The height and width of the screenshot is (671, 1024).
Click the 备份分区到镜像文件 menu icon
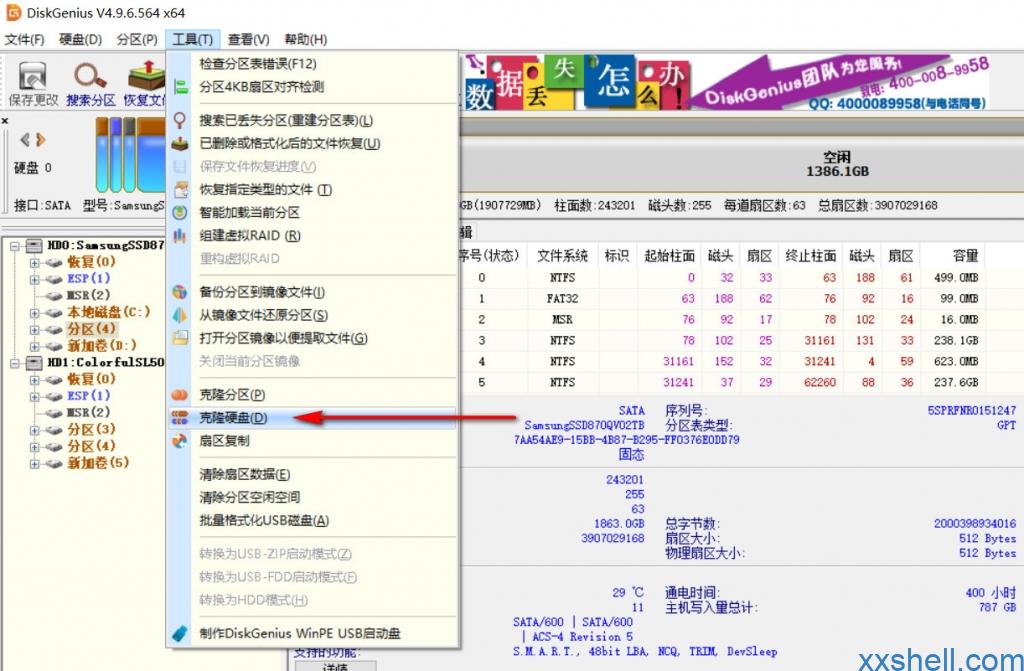(x=180, y=292)
